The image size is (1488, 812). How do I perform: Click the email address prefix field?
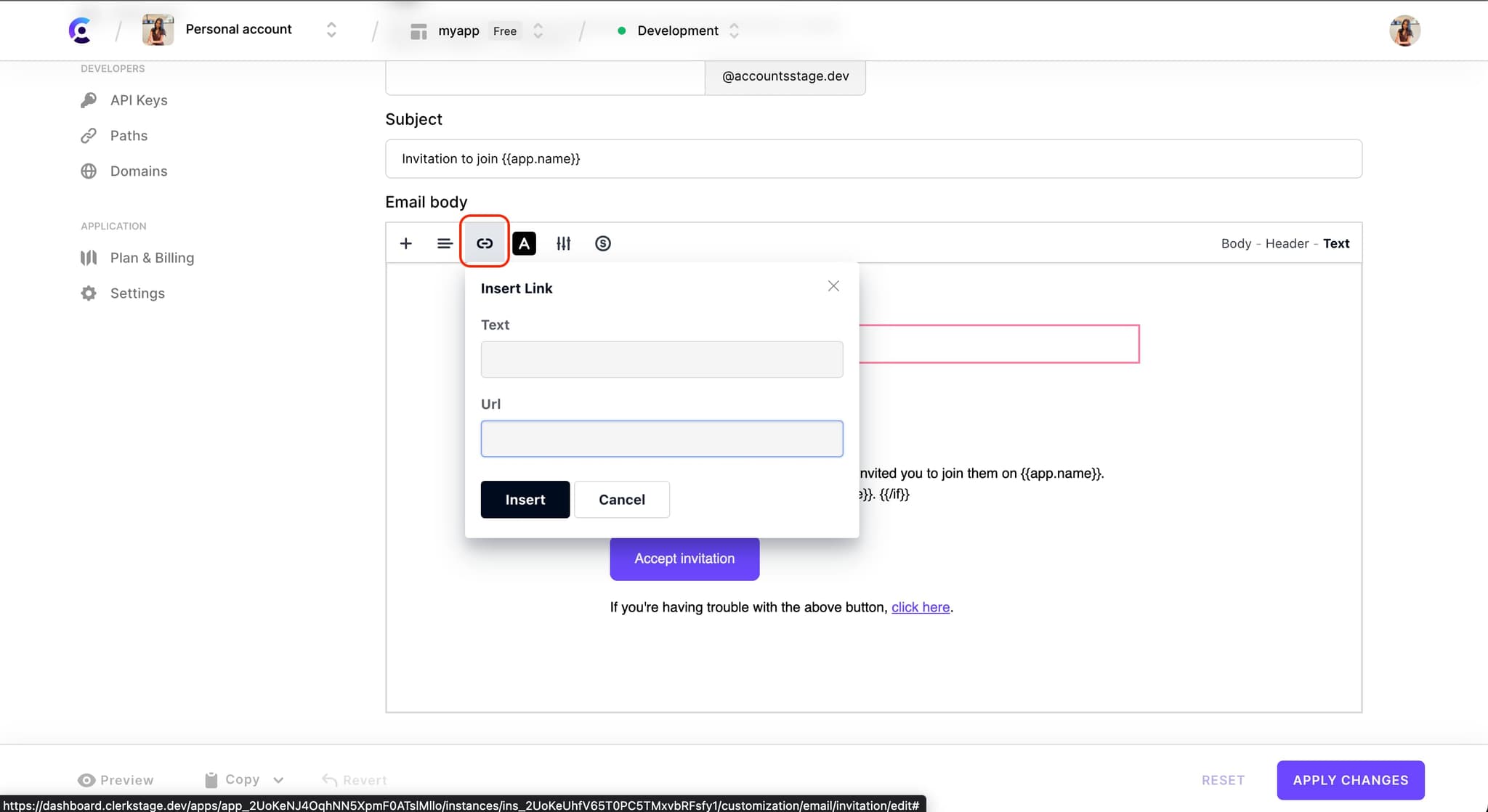point(545,77)
